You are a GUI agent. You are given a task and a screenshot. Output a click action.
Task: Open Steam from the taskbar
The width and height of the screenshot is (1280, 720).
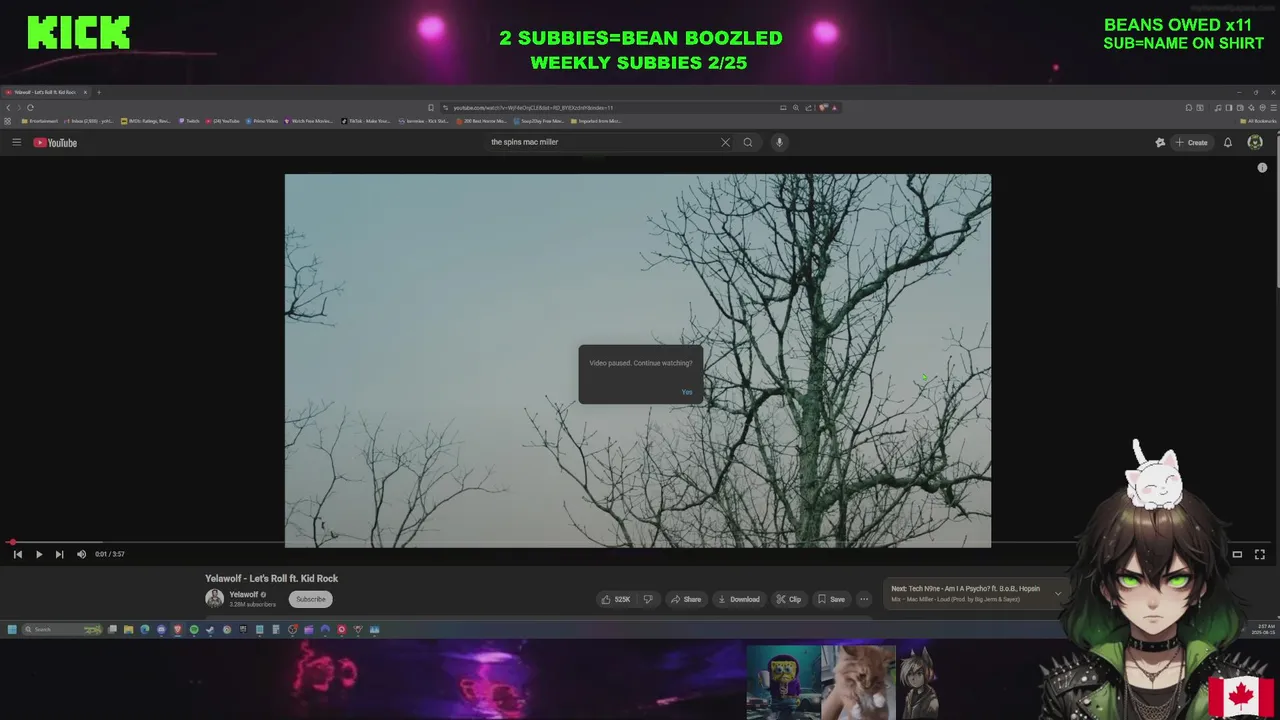click(x=210, y=630)
